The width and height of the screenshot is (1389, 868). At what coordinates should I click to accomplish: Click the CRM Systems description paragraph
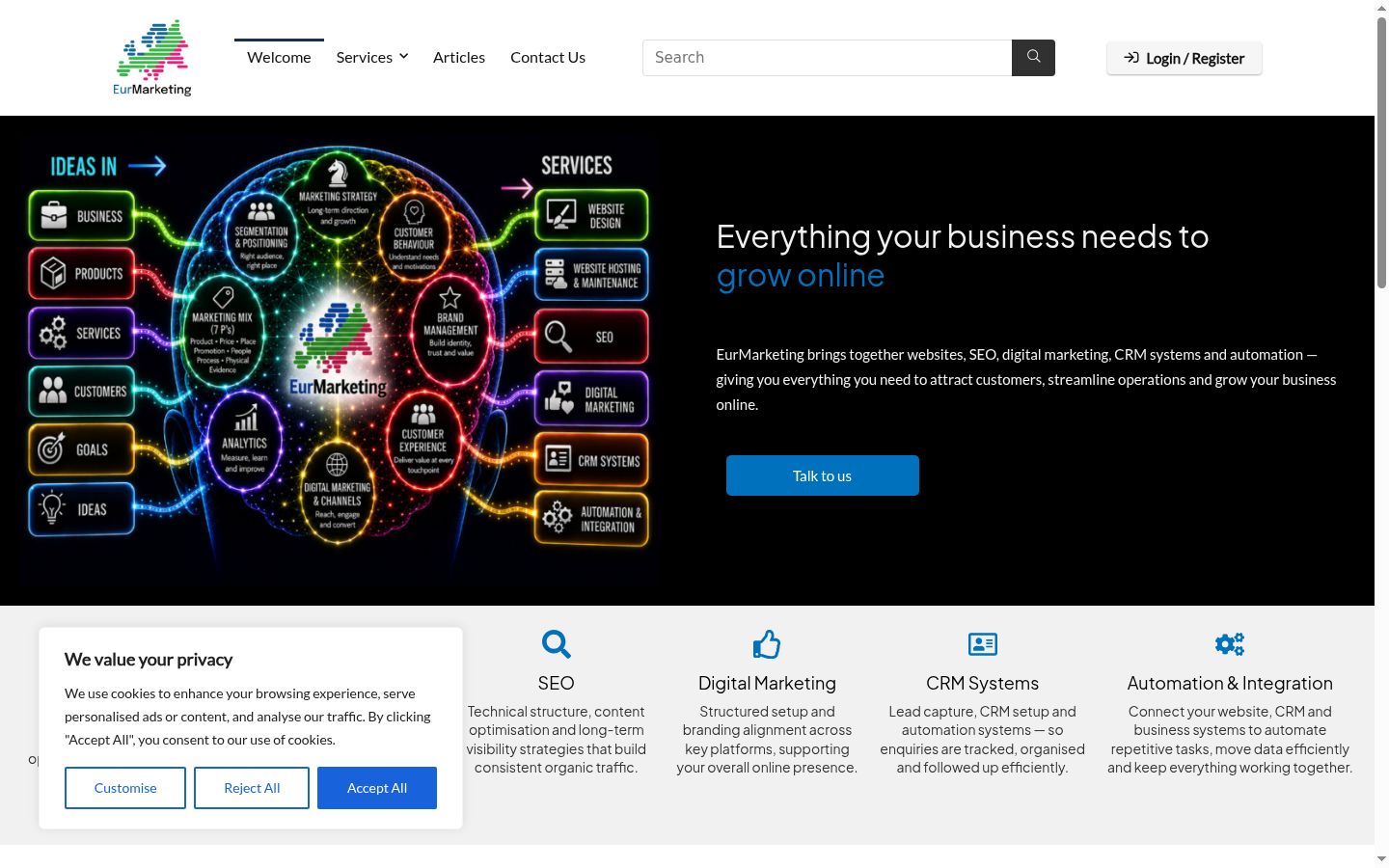tap(983, 740)
